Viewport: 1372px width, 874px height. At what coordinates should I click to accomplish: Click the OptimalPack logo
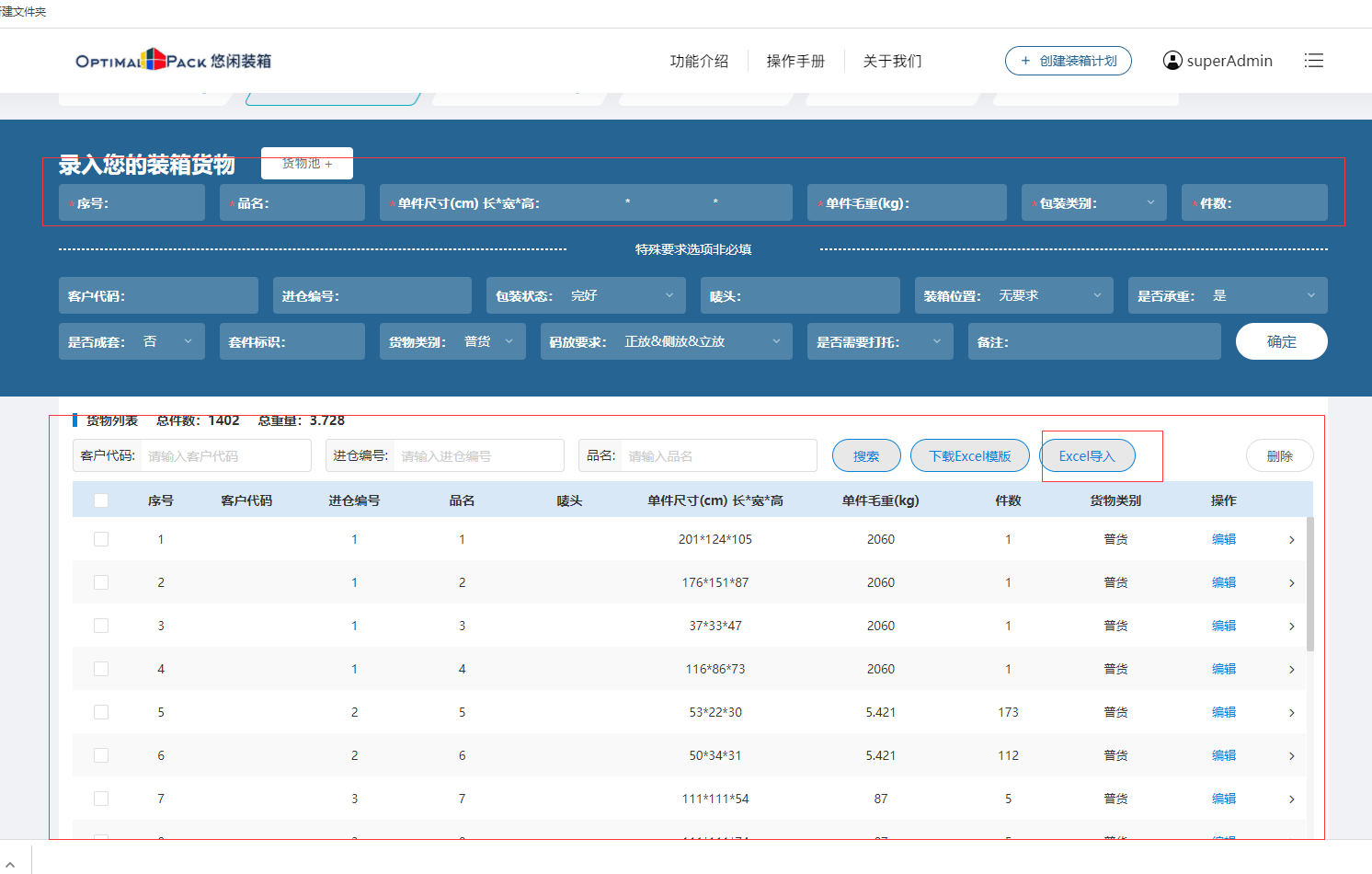coord(173,61)
